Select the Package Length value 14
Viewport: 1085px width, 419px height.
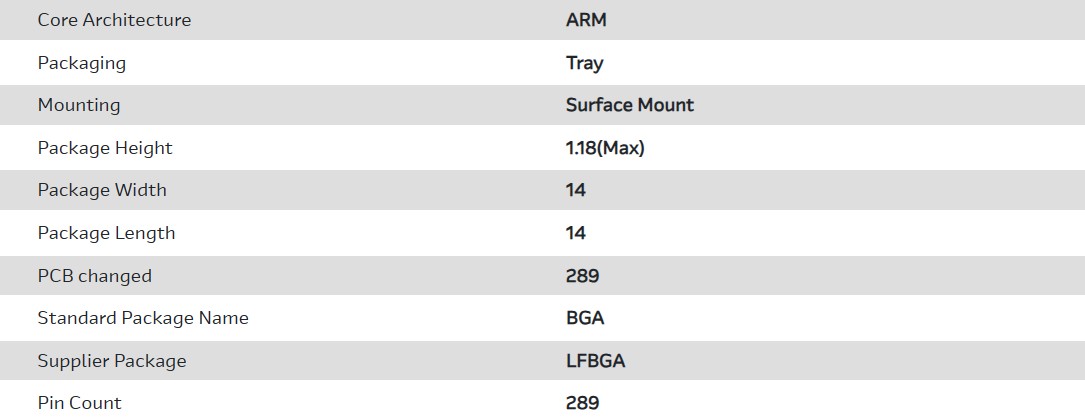(576, 233)
